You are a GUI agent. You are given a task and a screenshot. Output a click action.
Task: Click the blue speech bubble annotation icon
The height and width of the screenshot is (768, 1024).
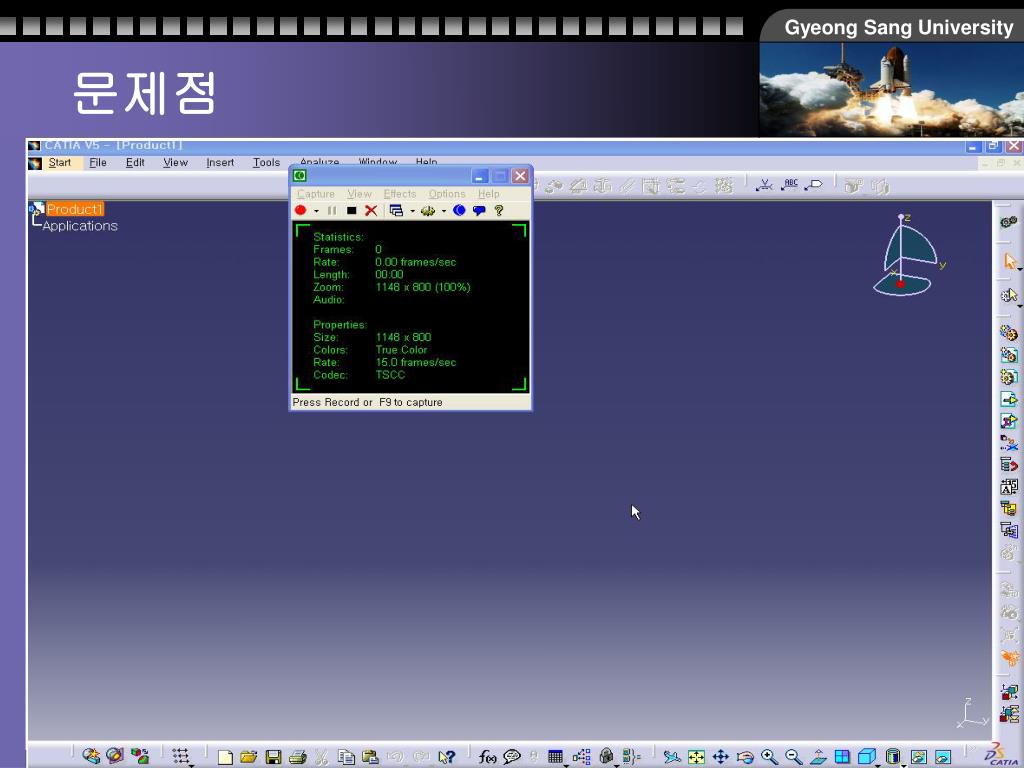click(x=479, y=210)
